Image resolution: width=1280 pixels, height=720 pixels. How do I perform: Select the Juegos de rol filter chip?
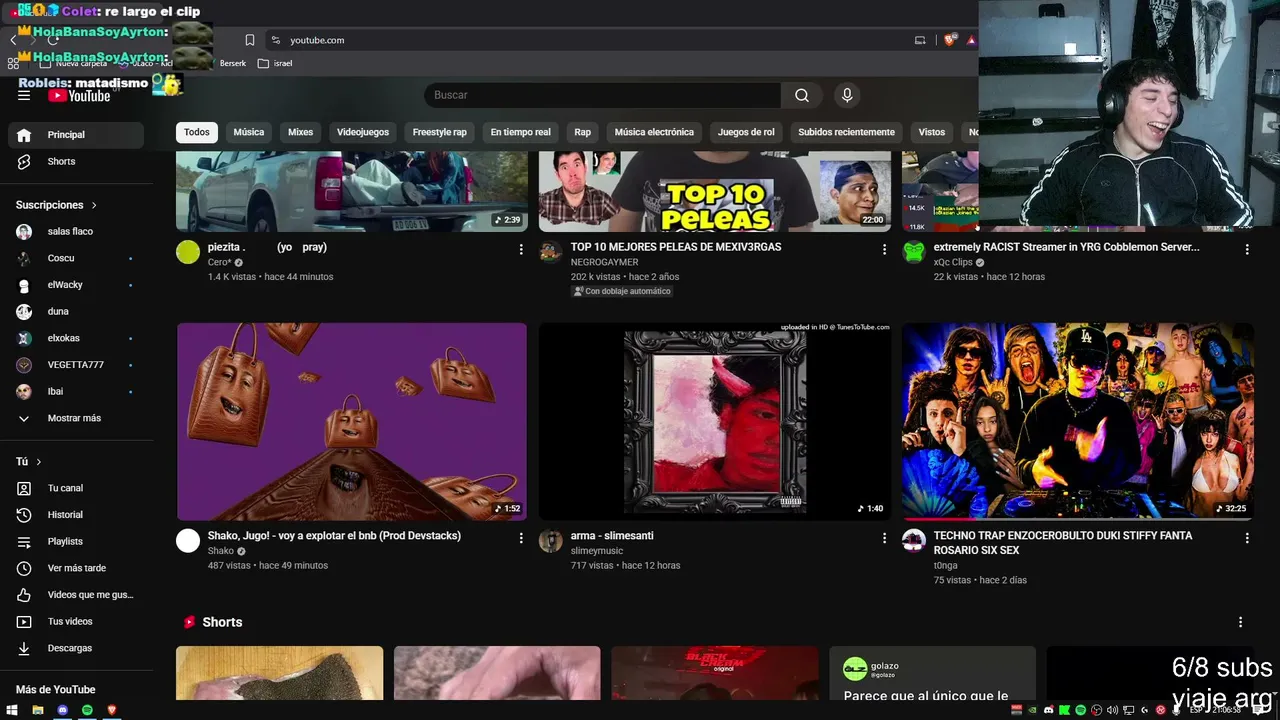click(x=746, y=132)
